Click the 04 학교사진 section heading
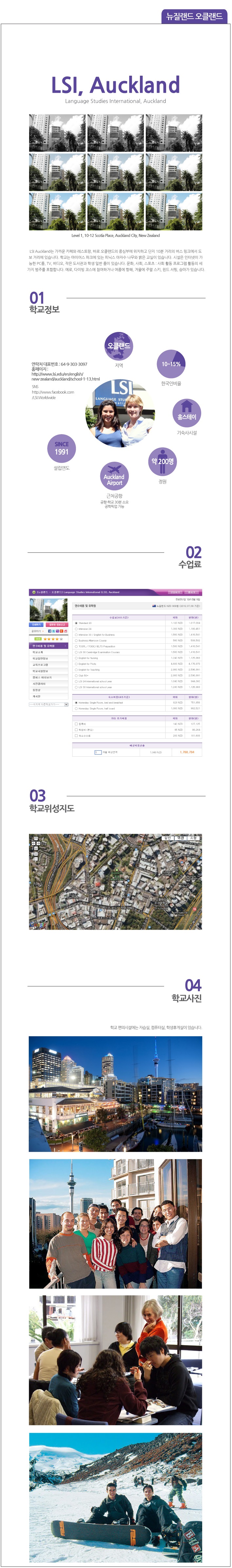Screen dimensions: 232x1568 point(187,992)
